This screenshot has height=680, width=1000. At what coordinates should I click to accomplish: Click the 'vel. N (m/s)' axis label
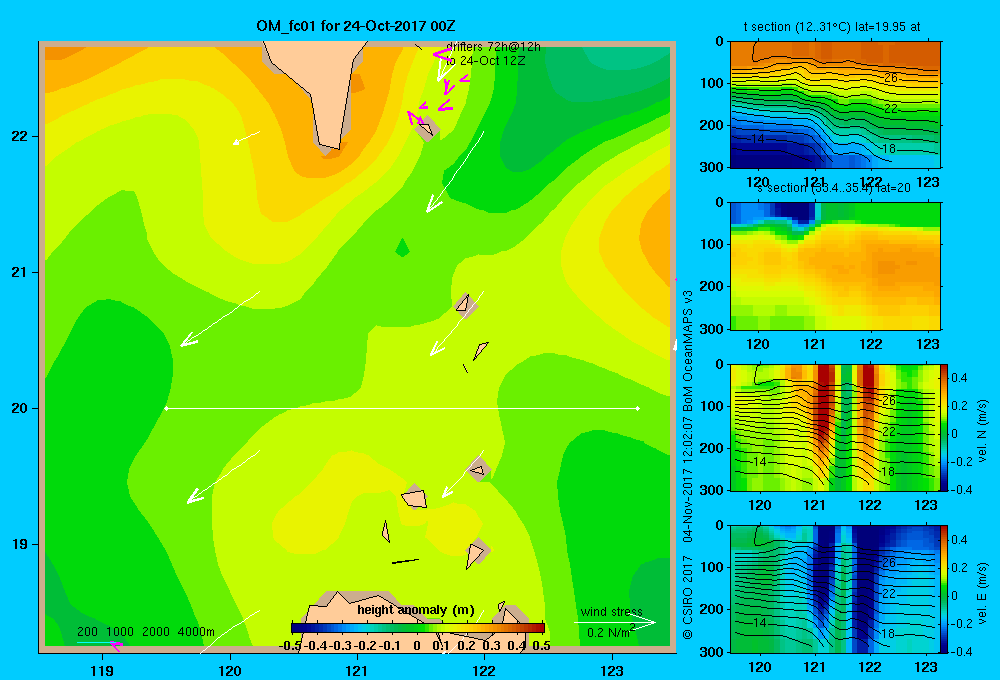(x=983, y=430)
